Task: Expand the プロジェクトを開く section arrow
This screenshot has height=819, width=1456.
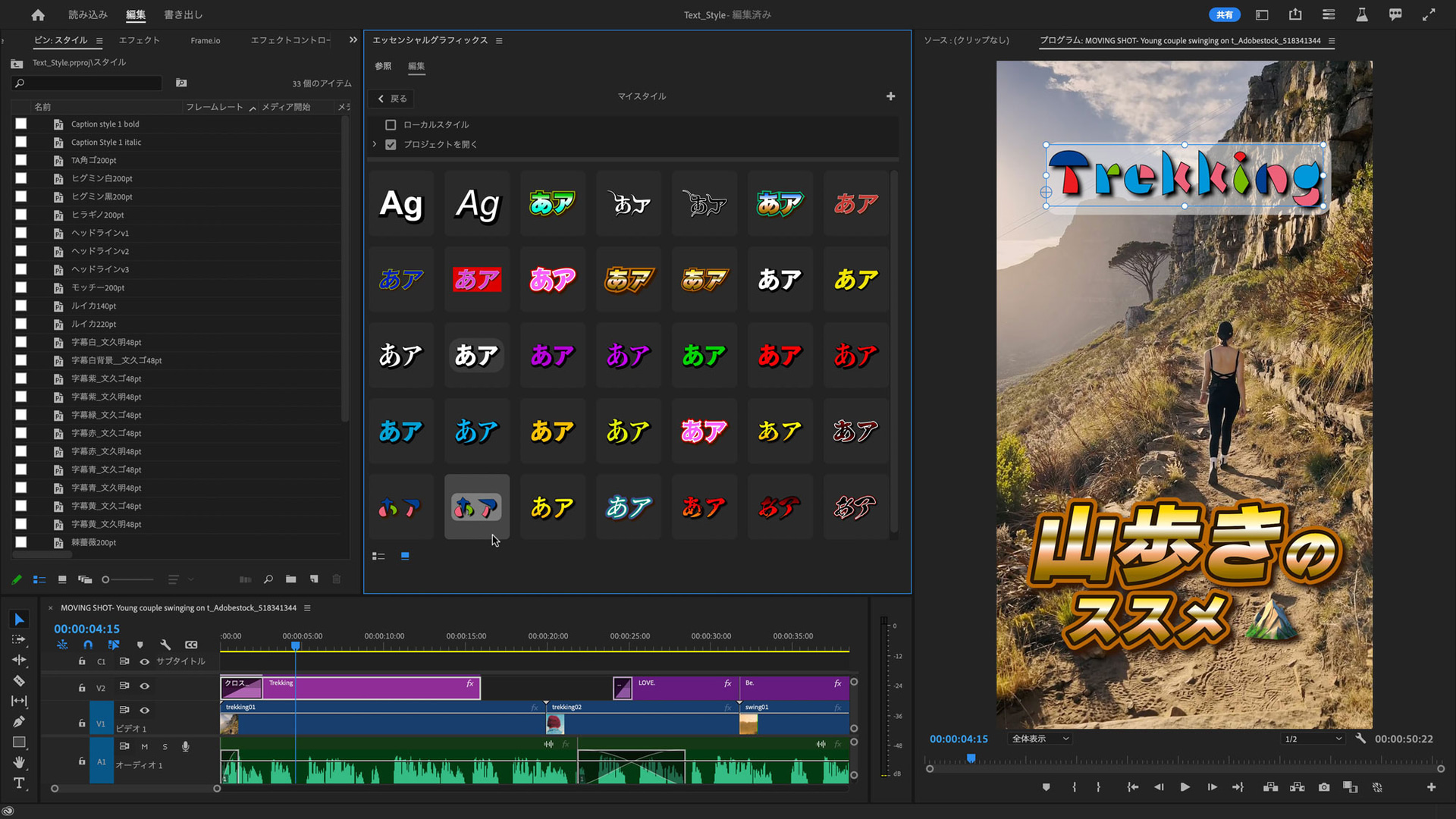Action: tap(374, 144)
